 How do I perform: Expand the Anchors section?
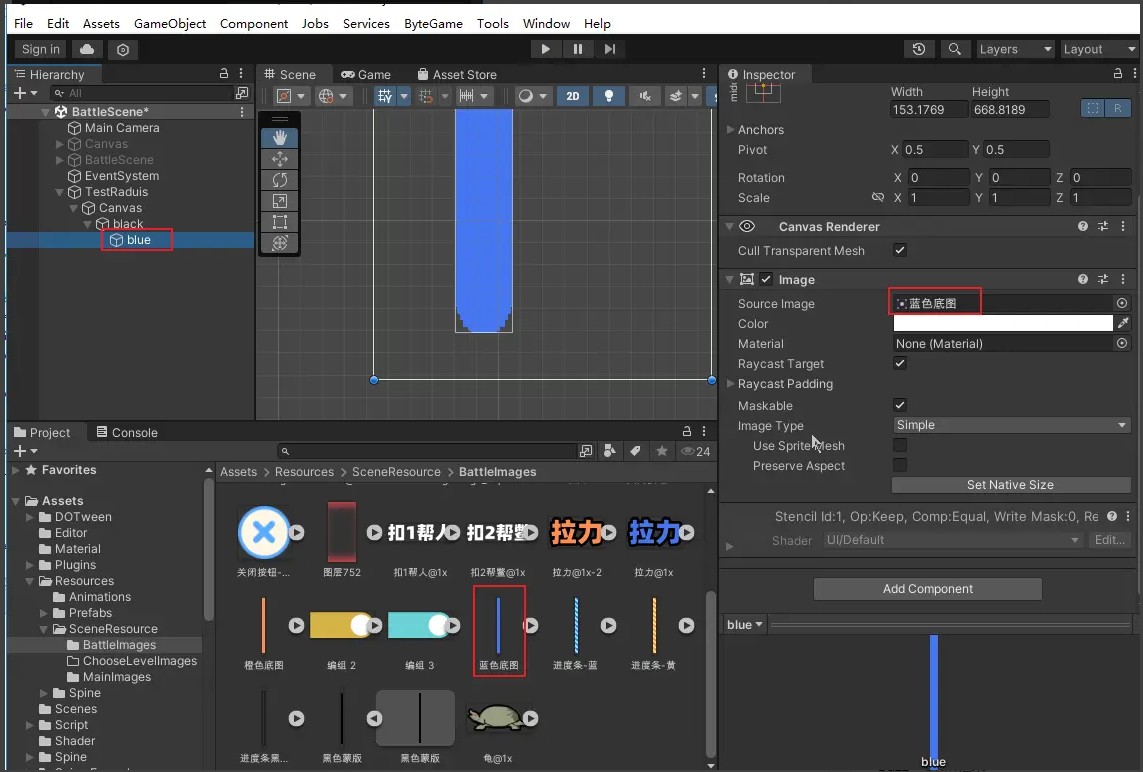coord(729,130)
